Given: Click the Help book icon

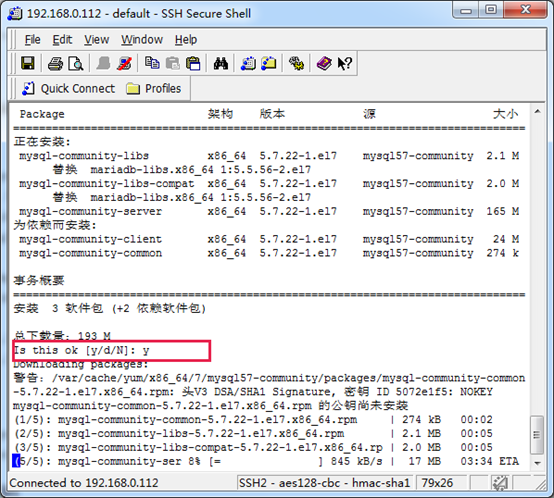Looking at the screenshot, I should point(324,64).
